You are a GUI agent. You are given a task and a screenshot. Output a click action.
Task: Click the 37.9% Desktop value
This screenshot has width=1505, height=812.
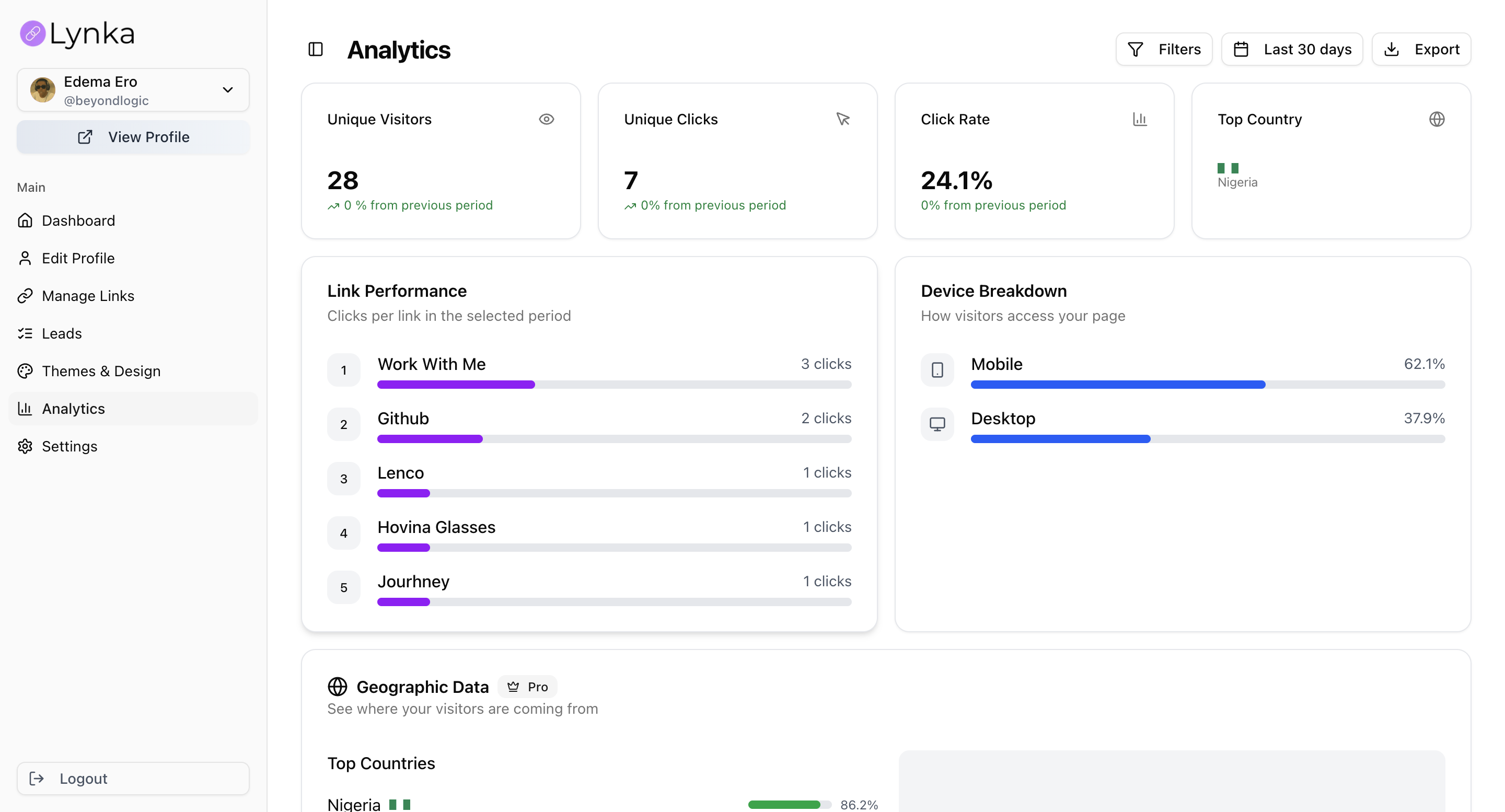(x=1425, y=418)
